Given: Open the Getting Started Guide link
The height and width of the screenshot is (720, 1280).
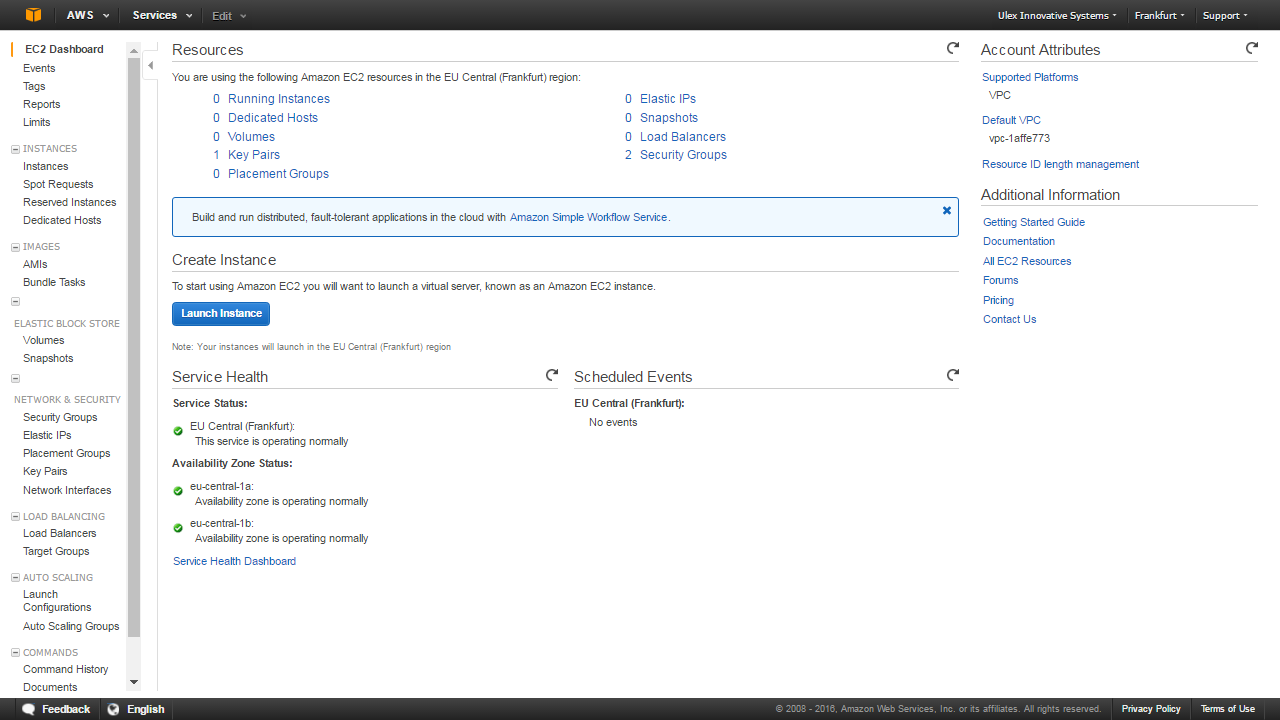Looking at the screenshot, I should (1034, 222).
